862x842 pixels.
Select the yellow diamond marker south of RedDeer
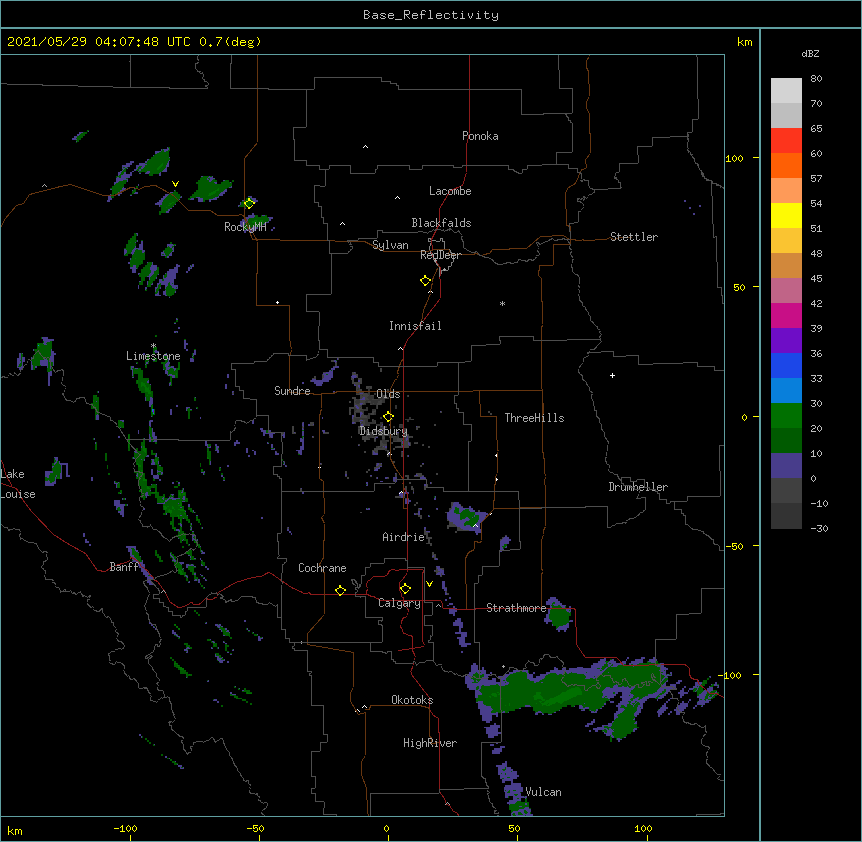point(426,281)
